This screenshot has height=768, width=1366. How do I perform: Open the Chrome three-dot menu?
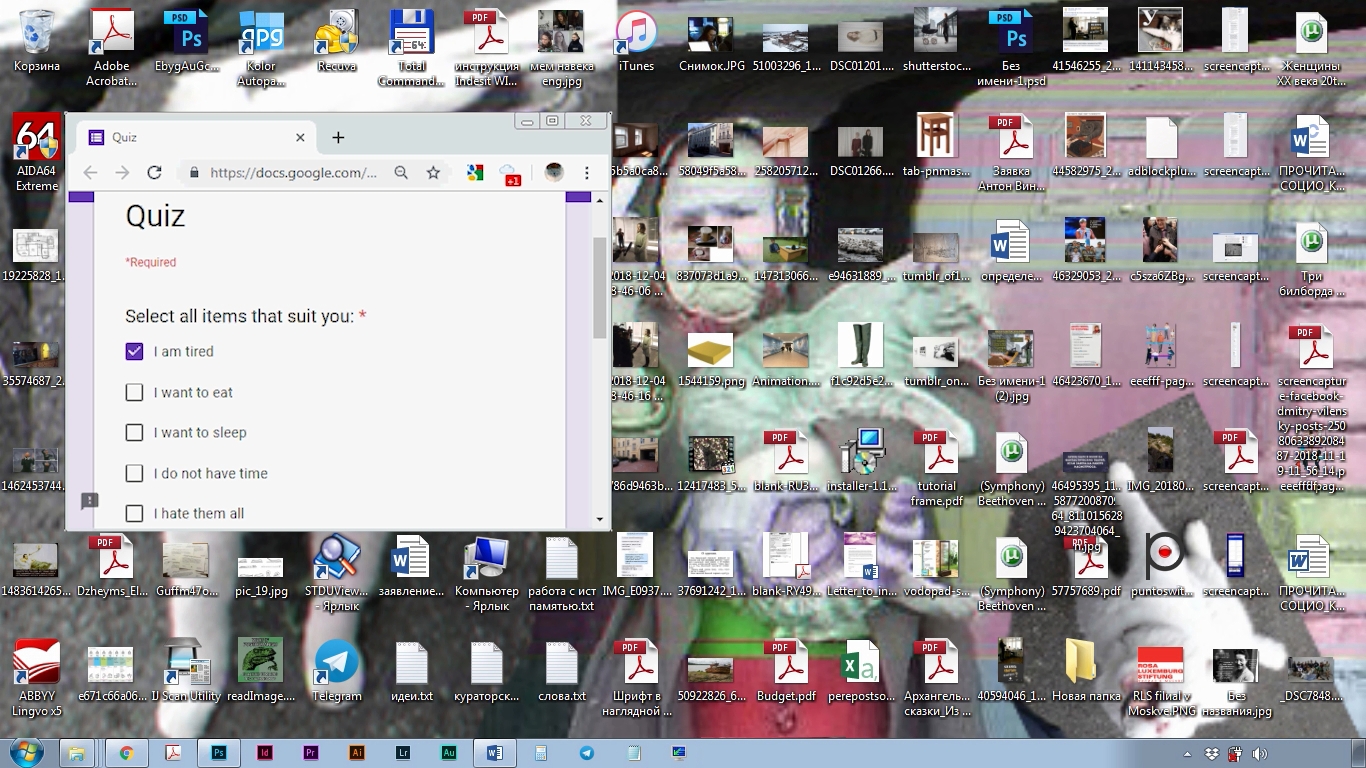pos(587,173)
